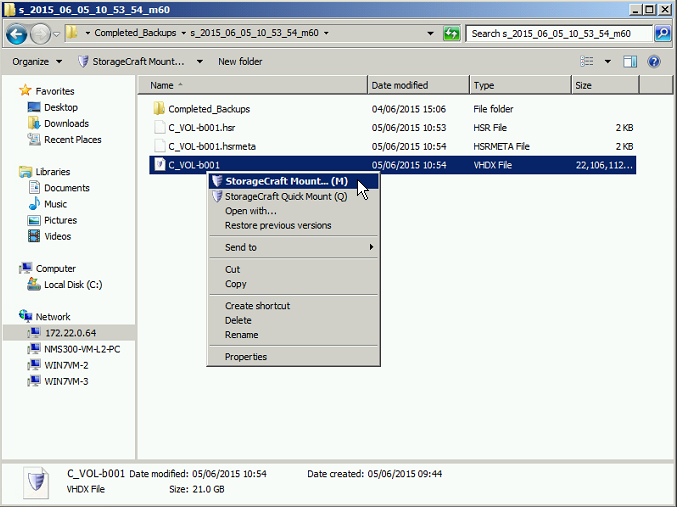The height and width of the screenshot is (507, 677).
Task: Open recent pages dropdown beside Forward arrow
Action: pyautogui.click(x=57, y=34)
